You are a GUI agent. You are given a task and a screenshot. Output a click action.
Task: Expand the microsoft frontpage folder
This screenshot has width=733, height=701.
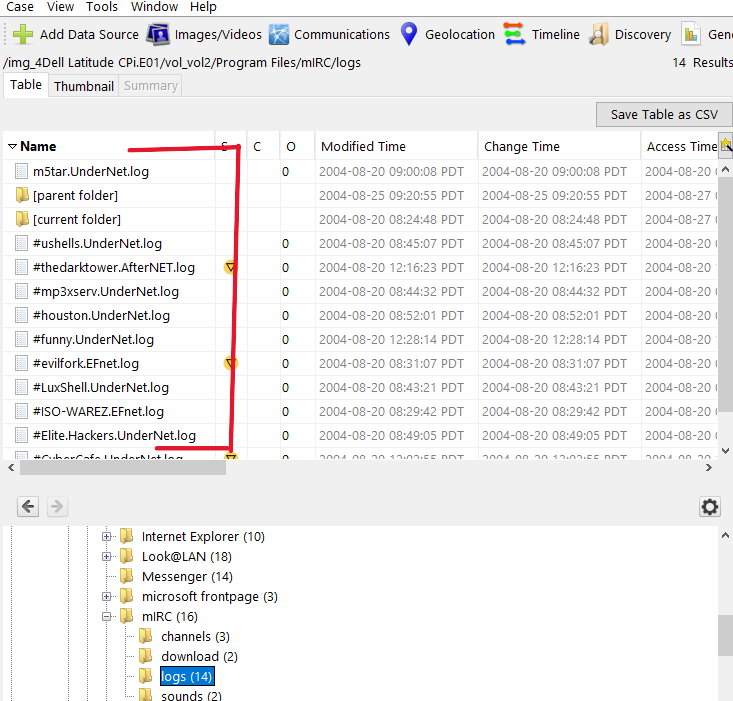[x=107, y=597]
